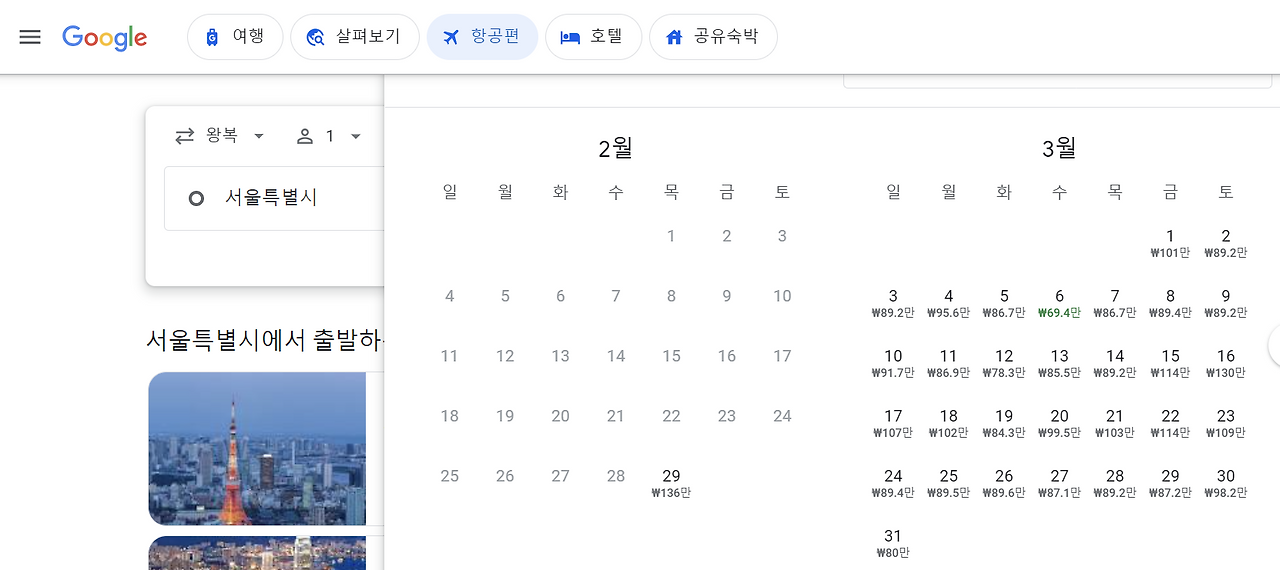Select March 19 priced ₩84.3만
1280x570 pixels.
1004,423
